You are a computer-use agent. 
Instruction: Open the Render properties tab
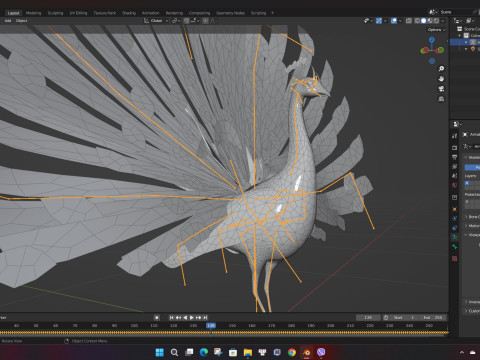(x=454, y=147)
